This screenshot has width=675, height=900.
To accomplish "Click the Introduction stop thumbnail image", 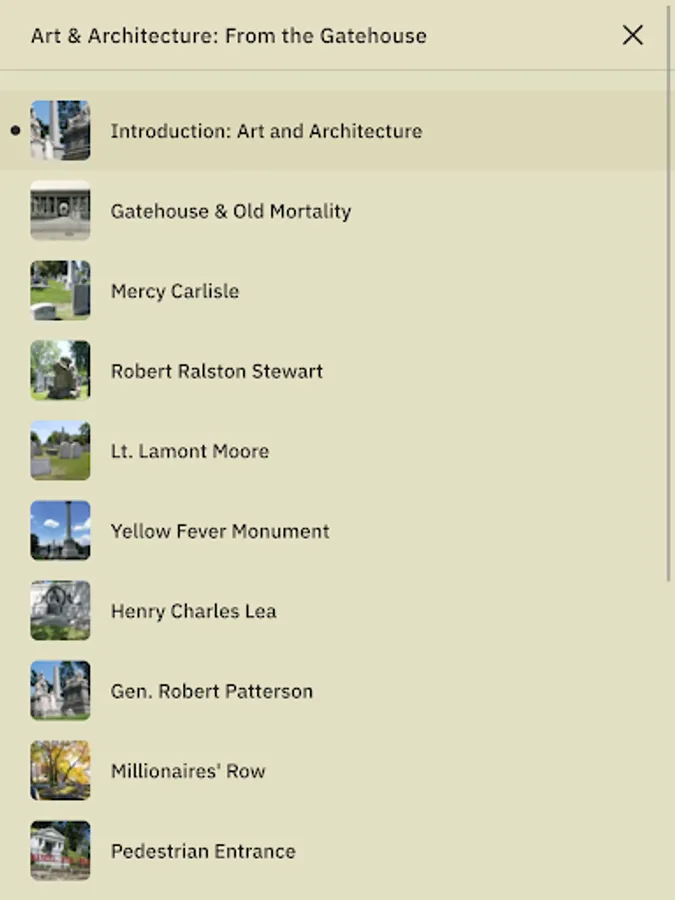I will (60, 130).
